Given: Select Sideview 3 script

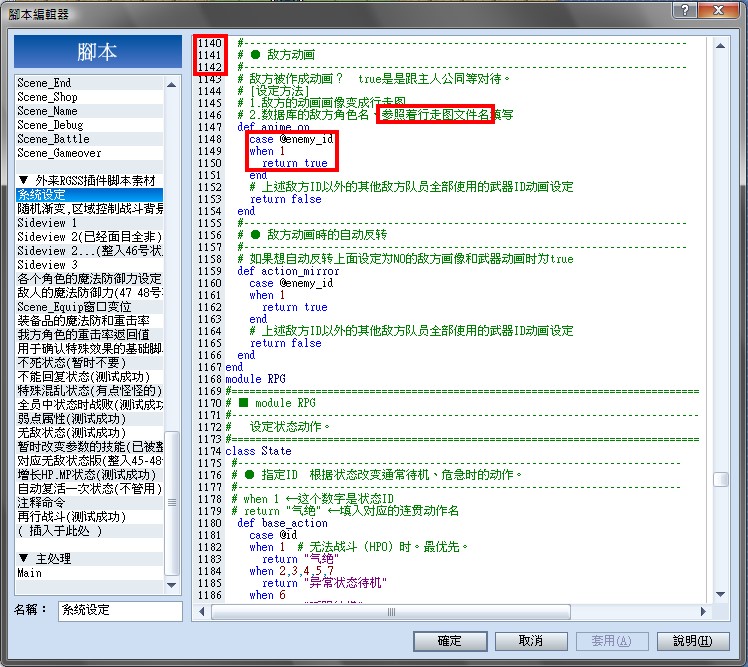Looking at the screenshot, I should point(89,265).
